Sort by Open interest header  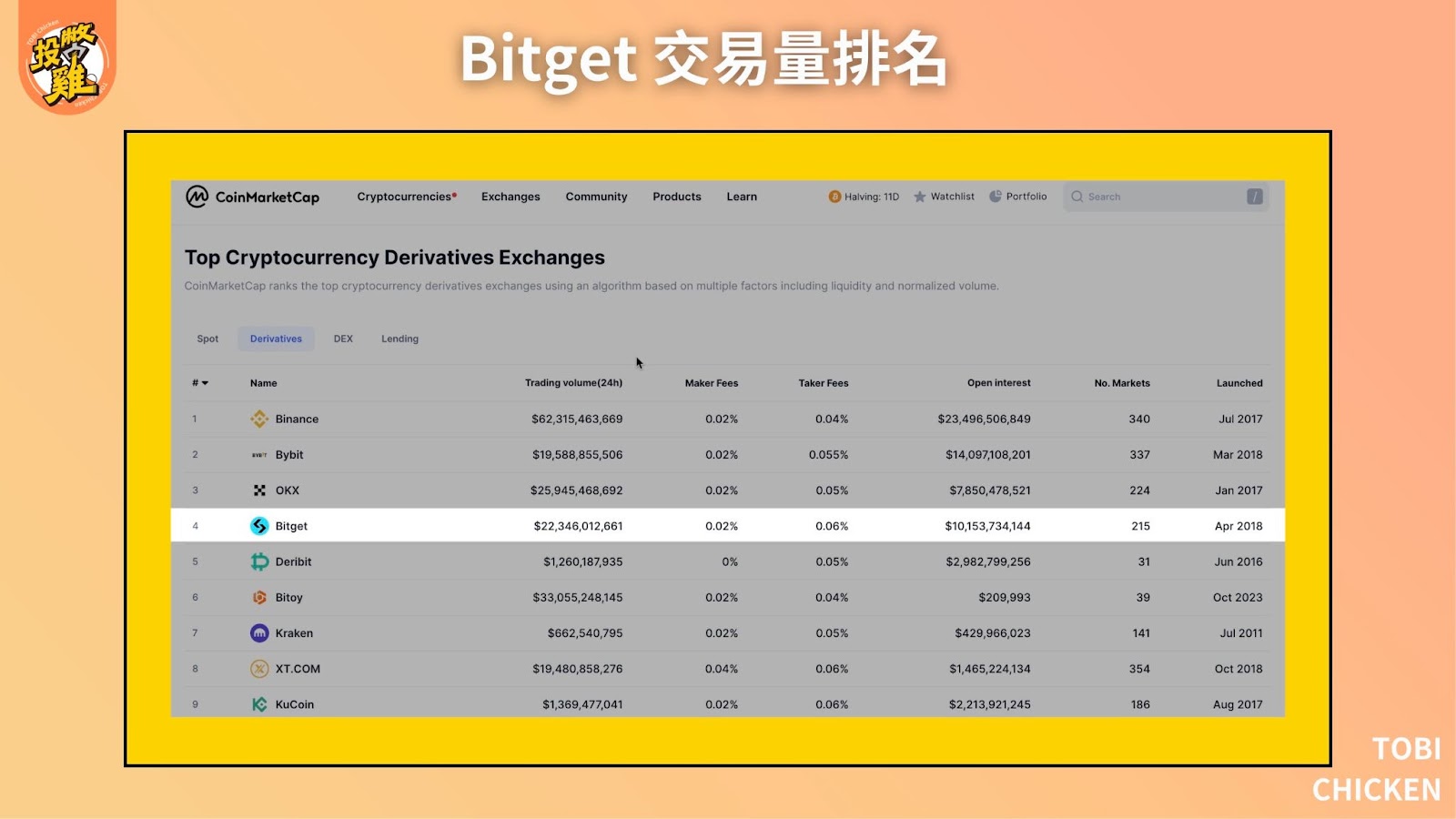tap(999, 383)
